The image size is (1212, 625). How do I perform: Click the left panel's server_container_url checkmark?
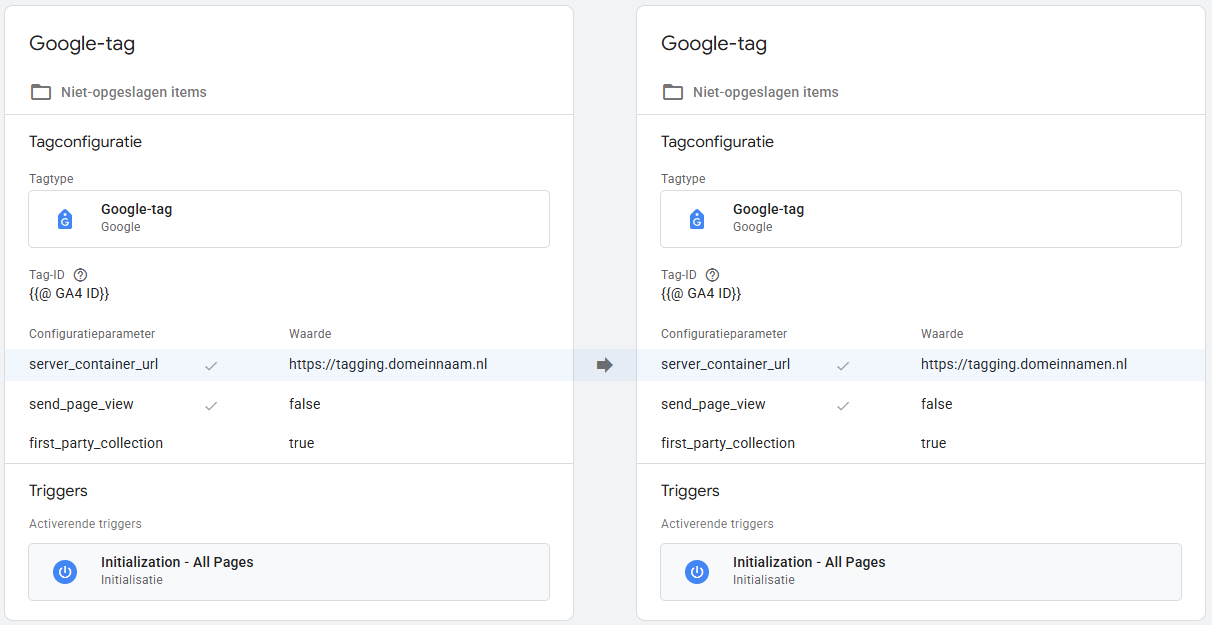coord(211,366)
